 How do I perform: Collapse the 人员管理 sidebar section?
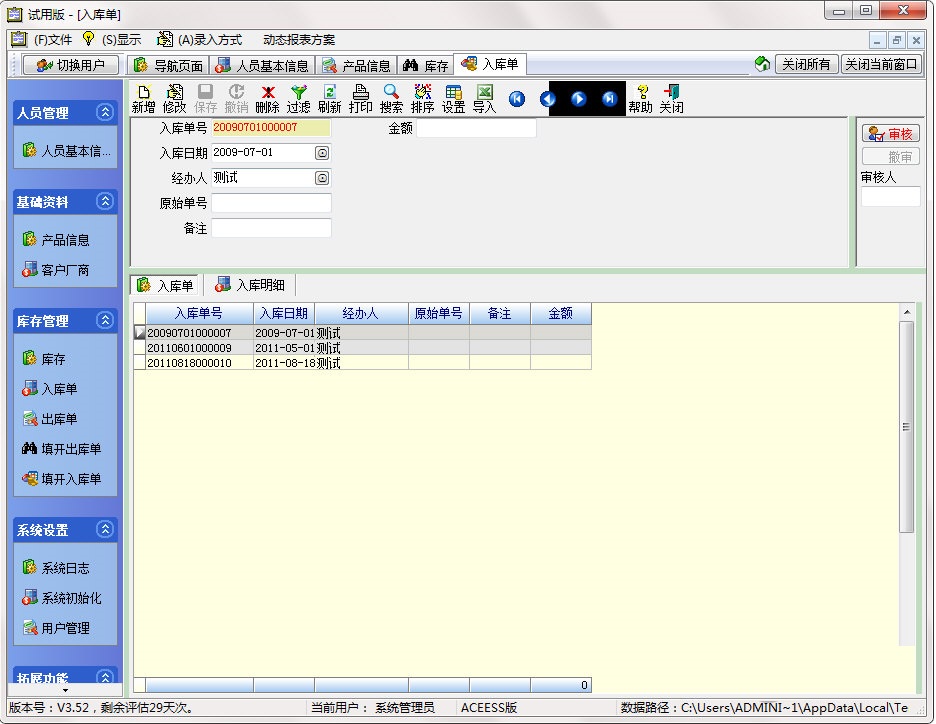[x=104, y=113]
